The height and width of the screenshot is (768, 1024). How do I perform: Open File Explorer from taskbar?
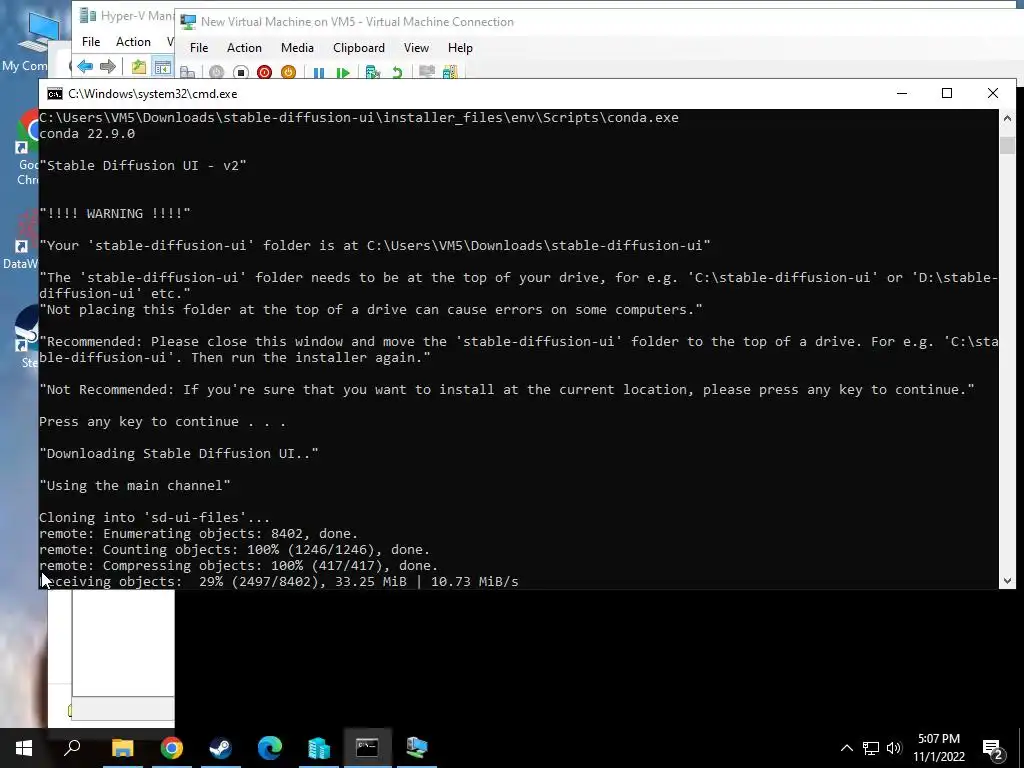pyautogui.click(x=122, y=748)
